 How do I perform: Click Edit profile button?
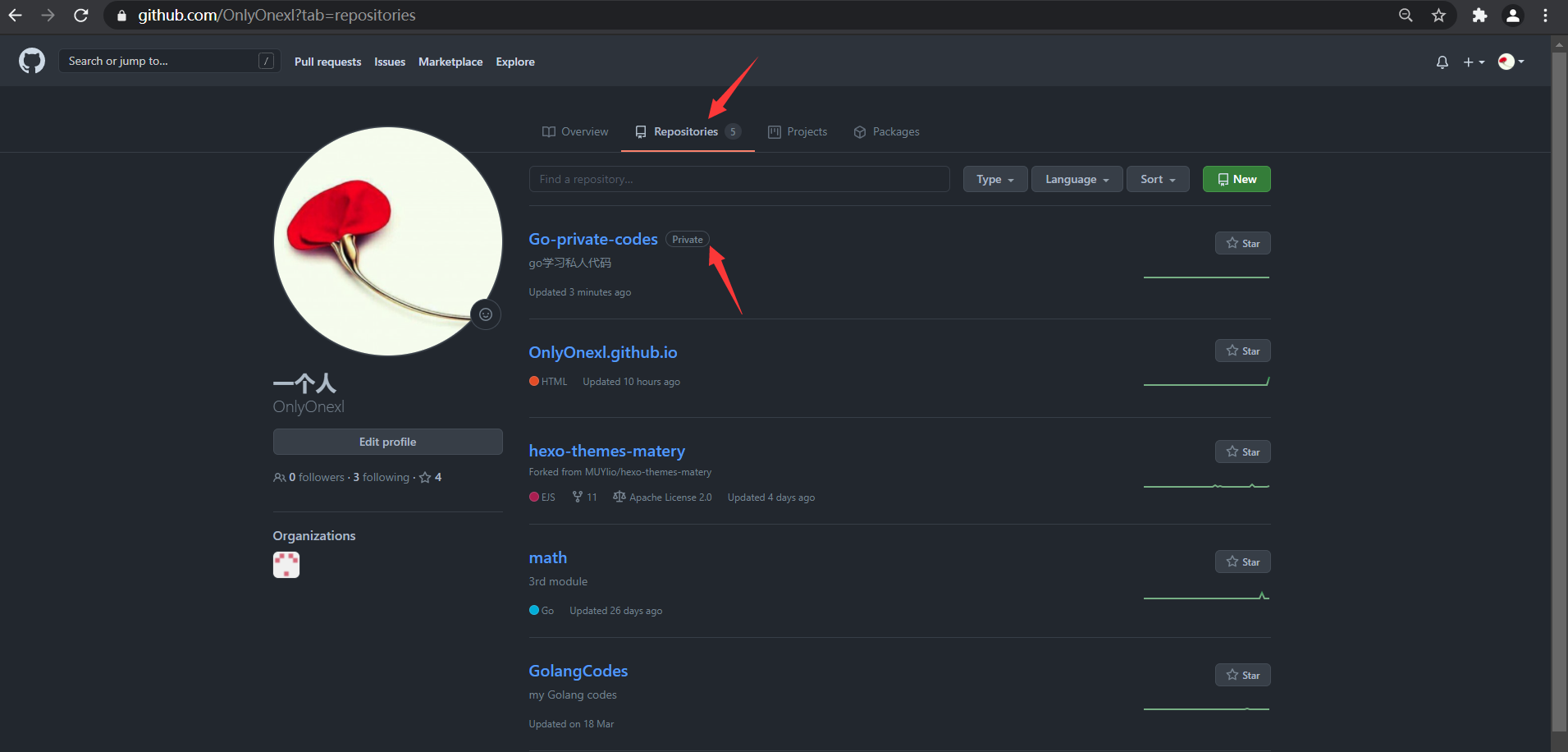(388, 442)
